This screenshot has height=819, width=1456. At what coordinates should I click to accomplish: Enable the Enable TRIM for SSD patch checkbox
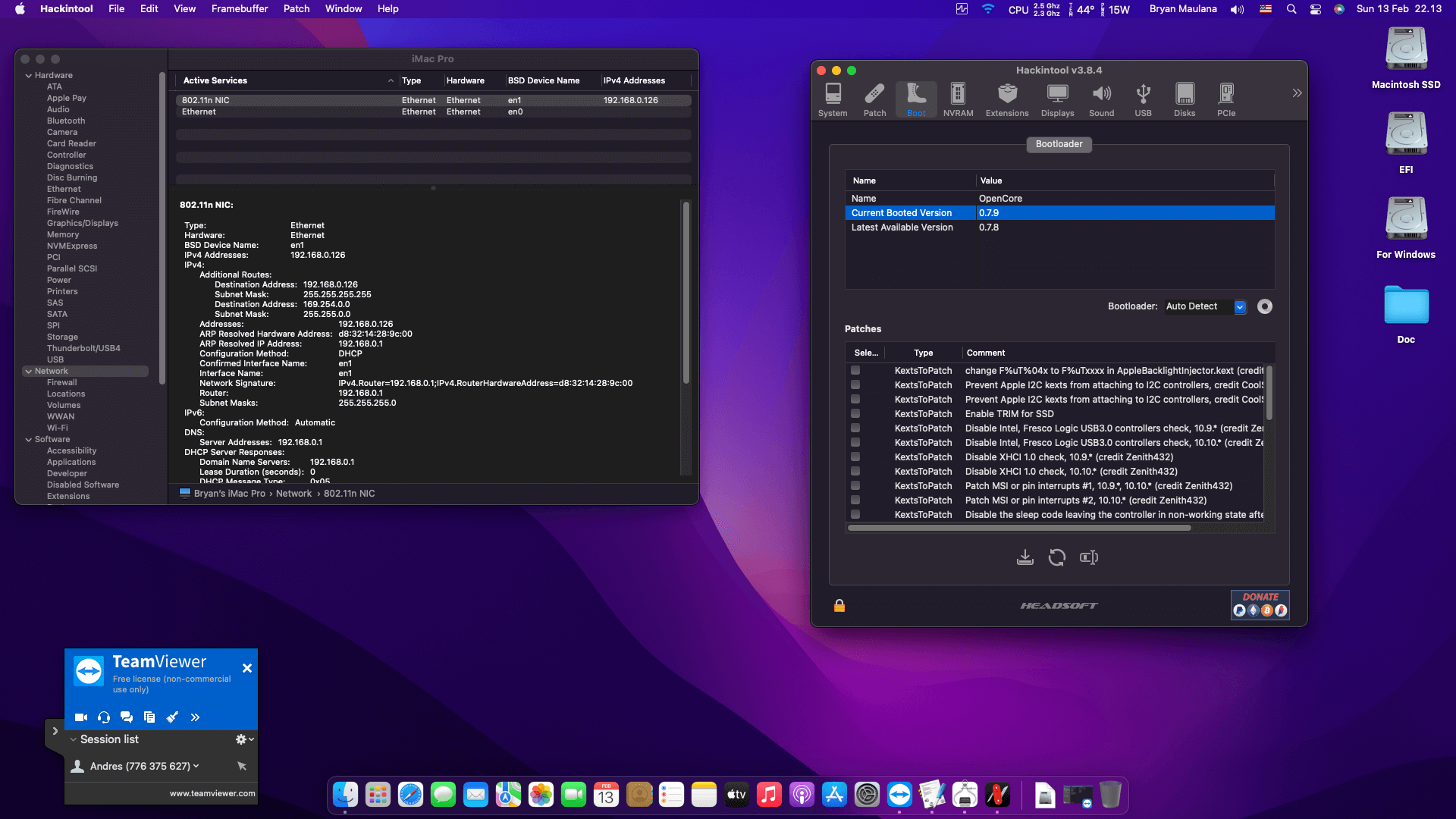point(855,413)
